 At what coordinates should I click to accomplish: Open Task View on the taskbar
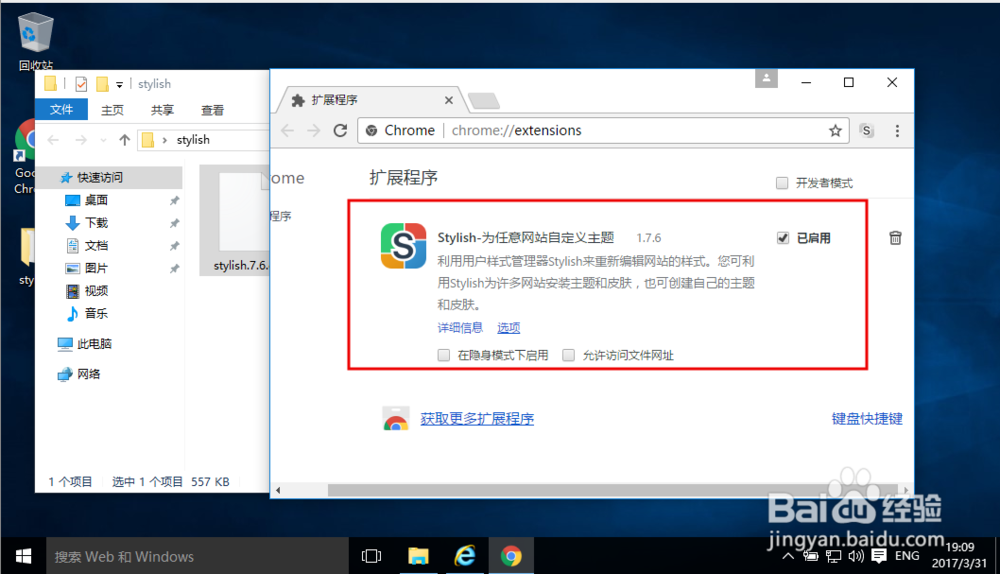371,556
